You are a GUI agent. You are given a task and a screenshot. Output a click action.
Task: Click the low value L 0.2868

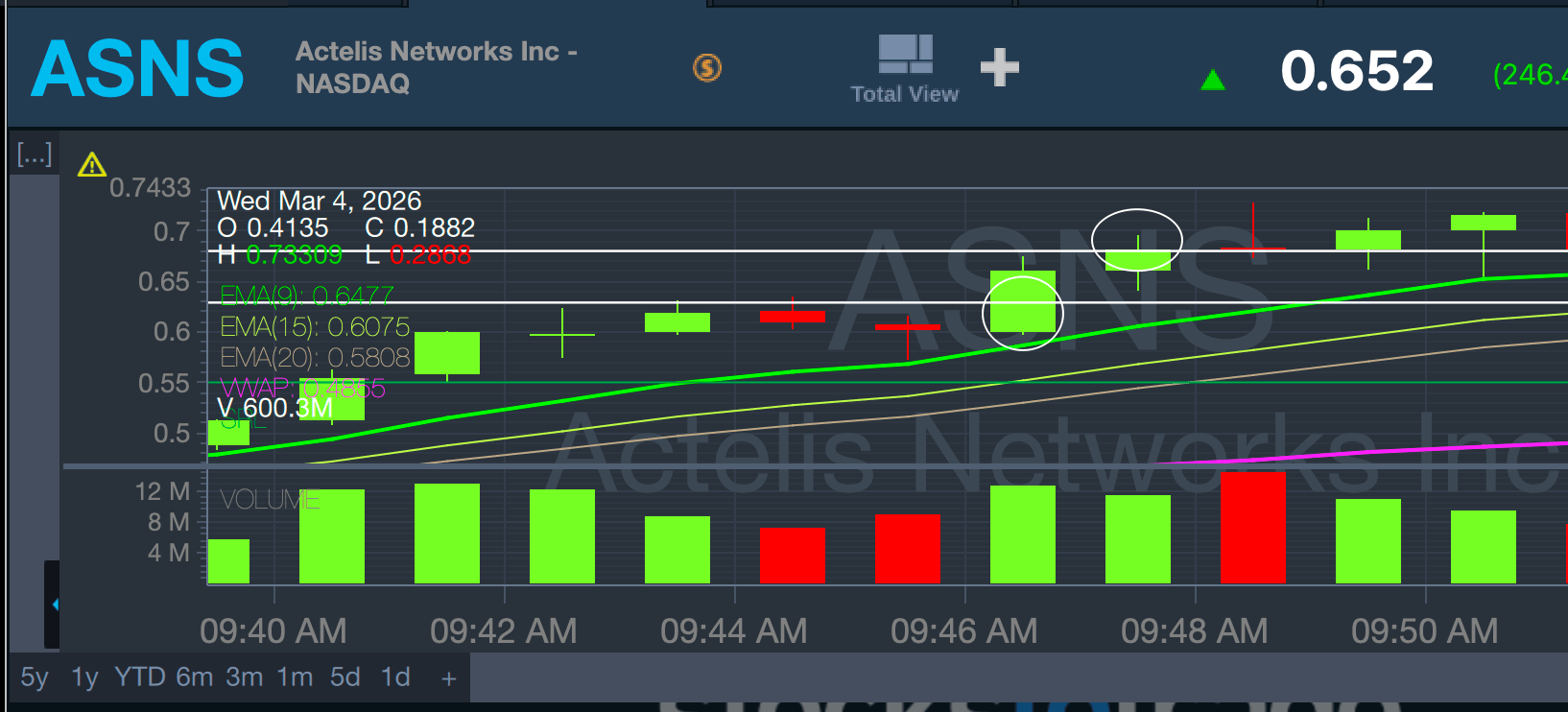point(418,254)
